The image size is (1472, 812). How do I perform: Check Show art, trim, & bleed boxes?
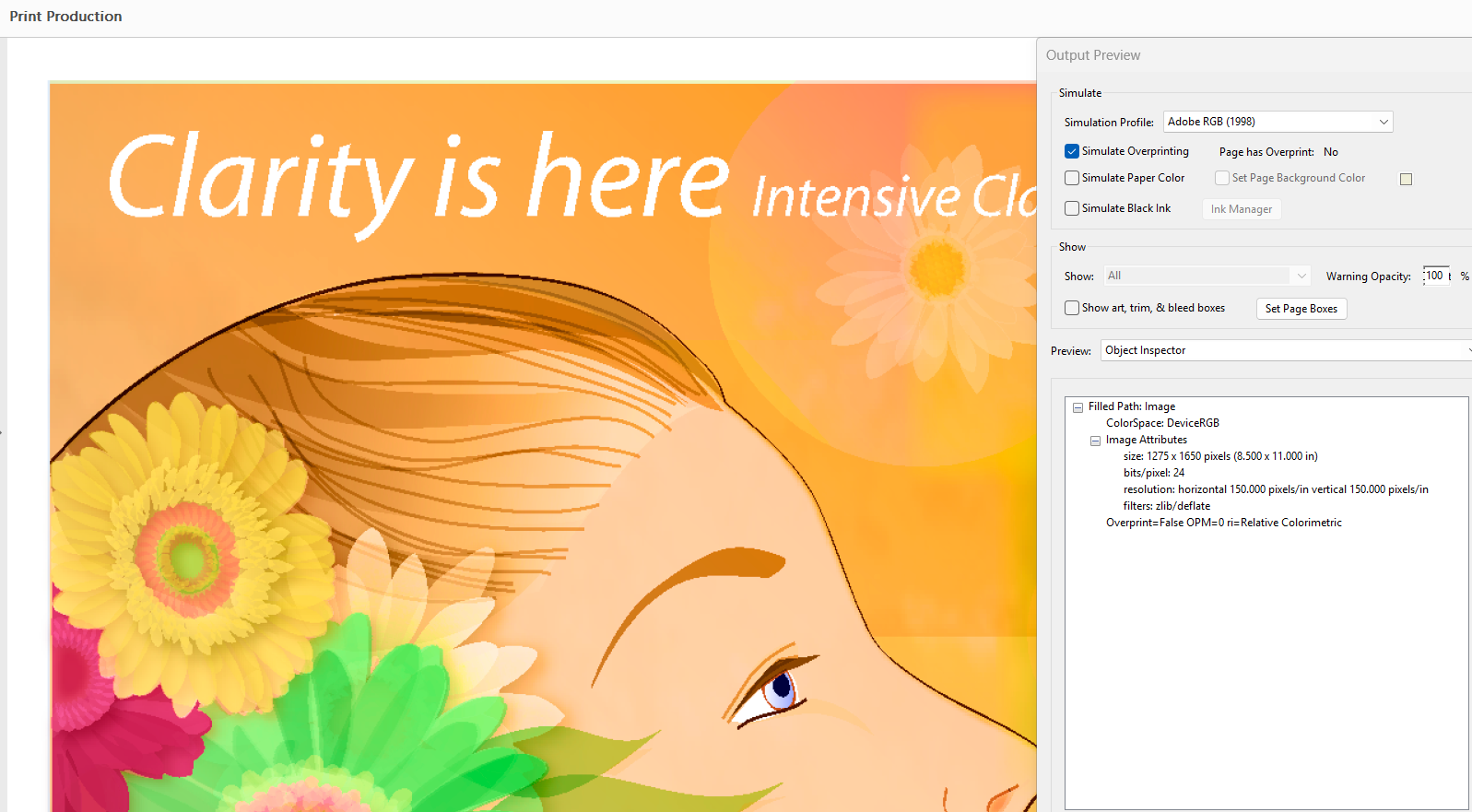pos(1072,308)
